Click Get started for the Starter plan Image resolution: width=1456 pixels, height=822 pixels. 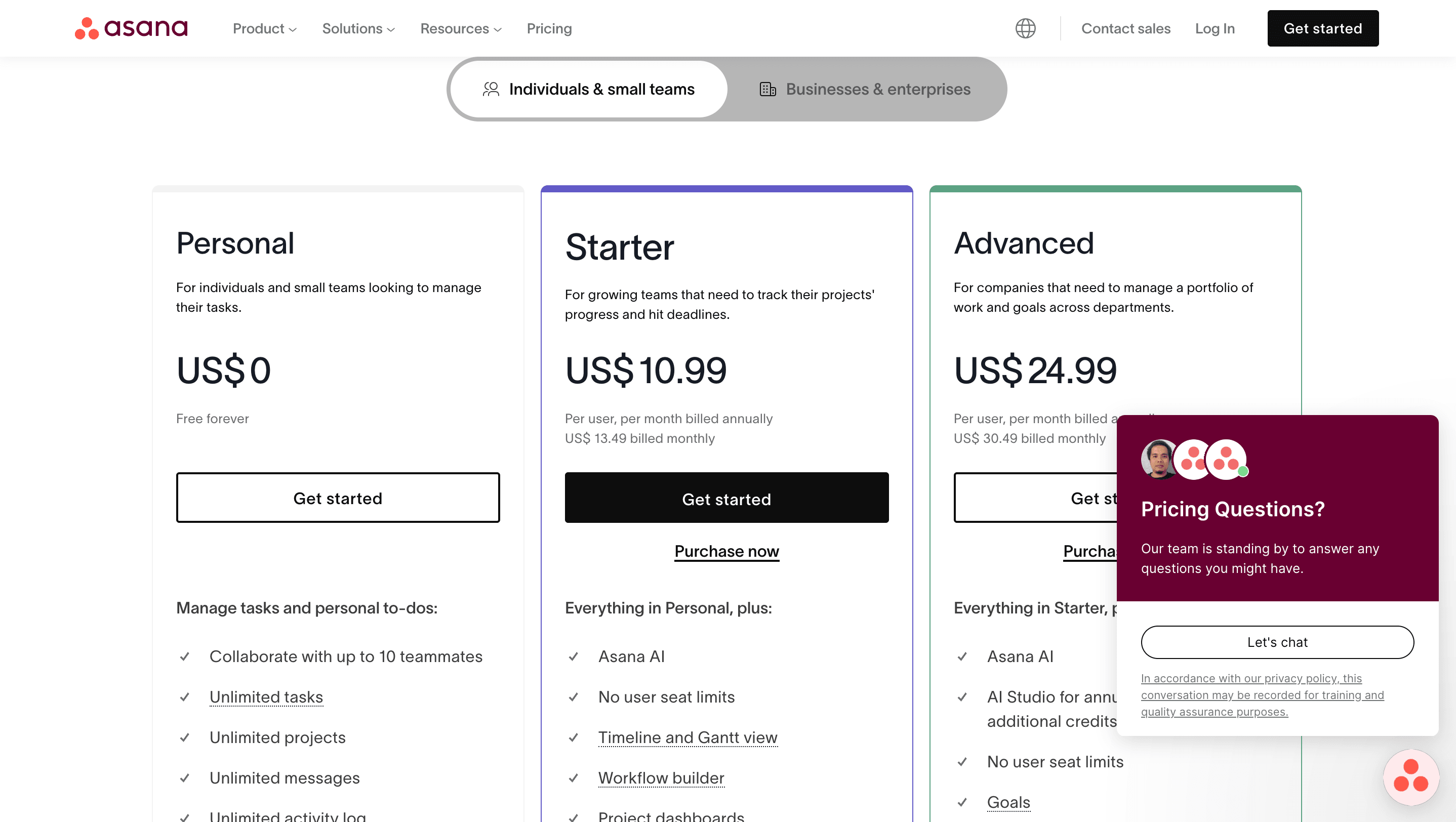[x=726, y=498]
